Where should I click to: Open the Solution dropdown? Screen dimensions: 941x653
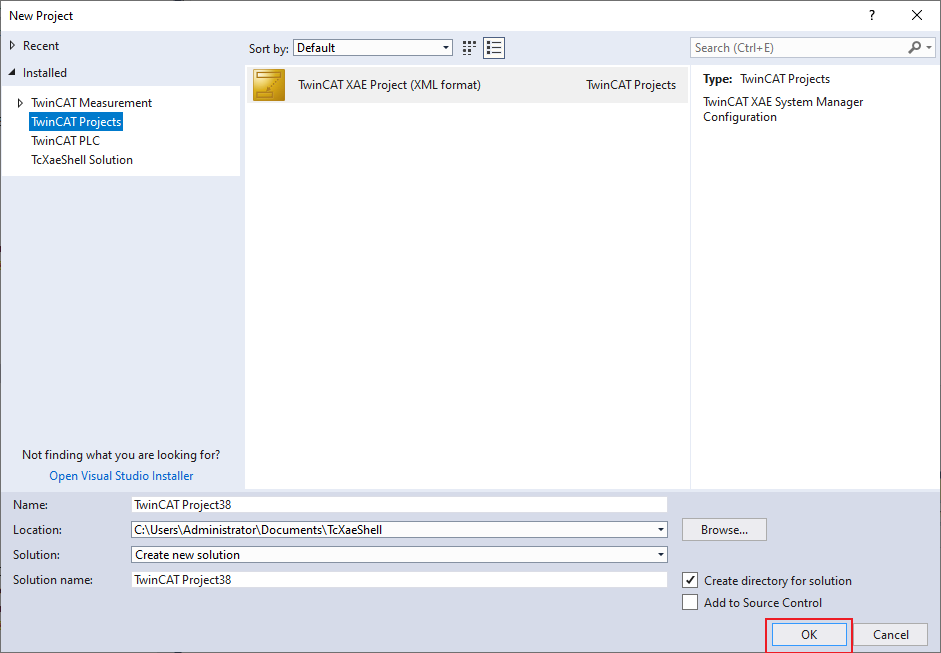tap(399, 555)
